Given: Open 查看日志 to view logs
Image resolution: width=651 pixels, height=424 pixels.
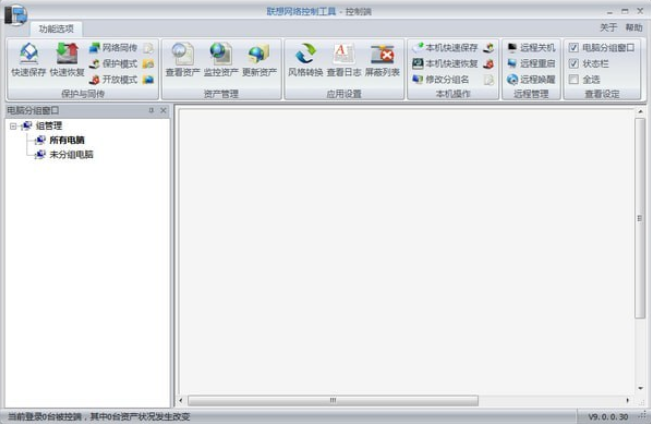Looking at the screenshot, I should [343, 58].
